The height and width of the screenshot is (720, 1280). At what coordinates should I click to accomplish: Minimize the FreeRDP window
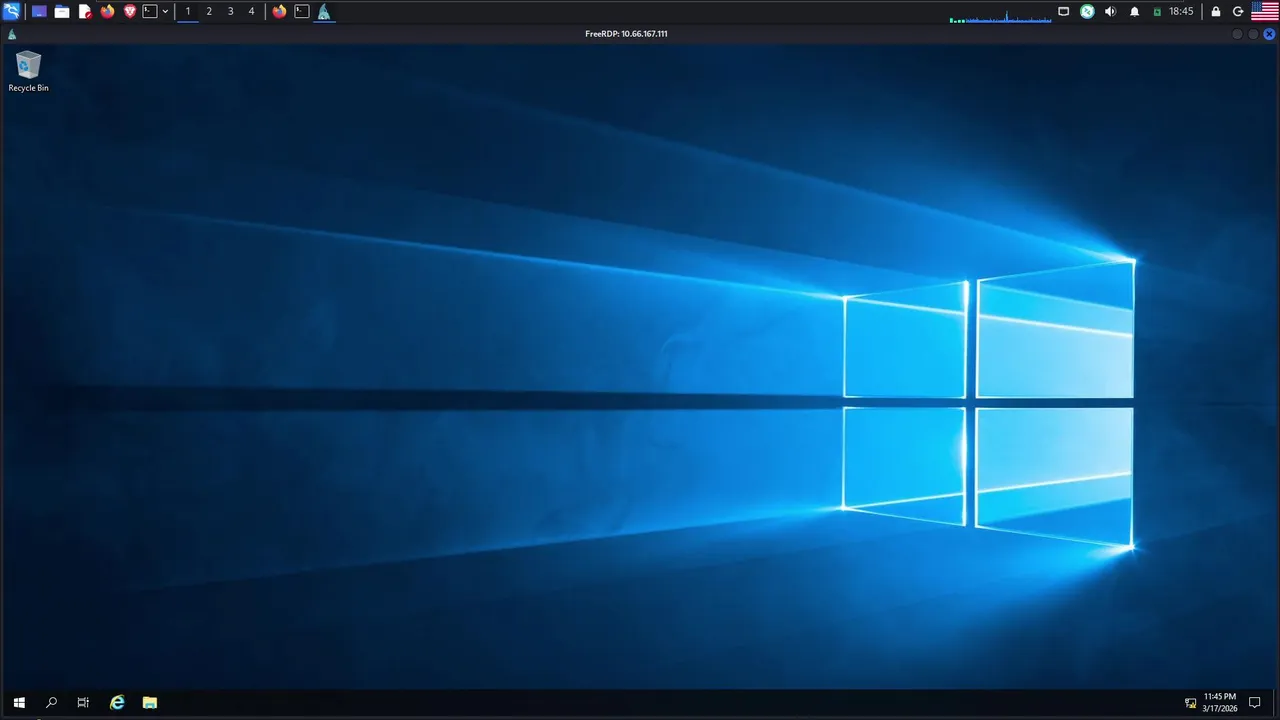(1237, 34)
